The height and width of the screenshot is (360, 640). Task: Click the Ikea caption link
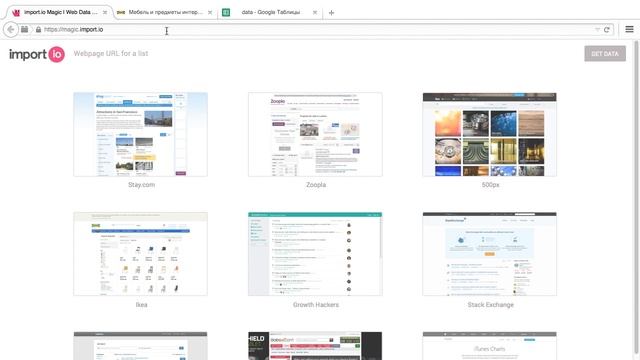141,305
